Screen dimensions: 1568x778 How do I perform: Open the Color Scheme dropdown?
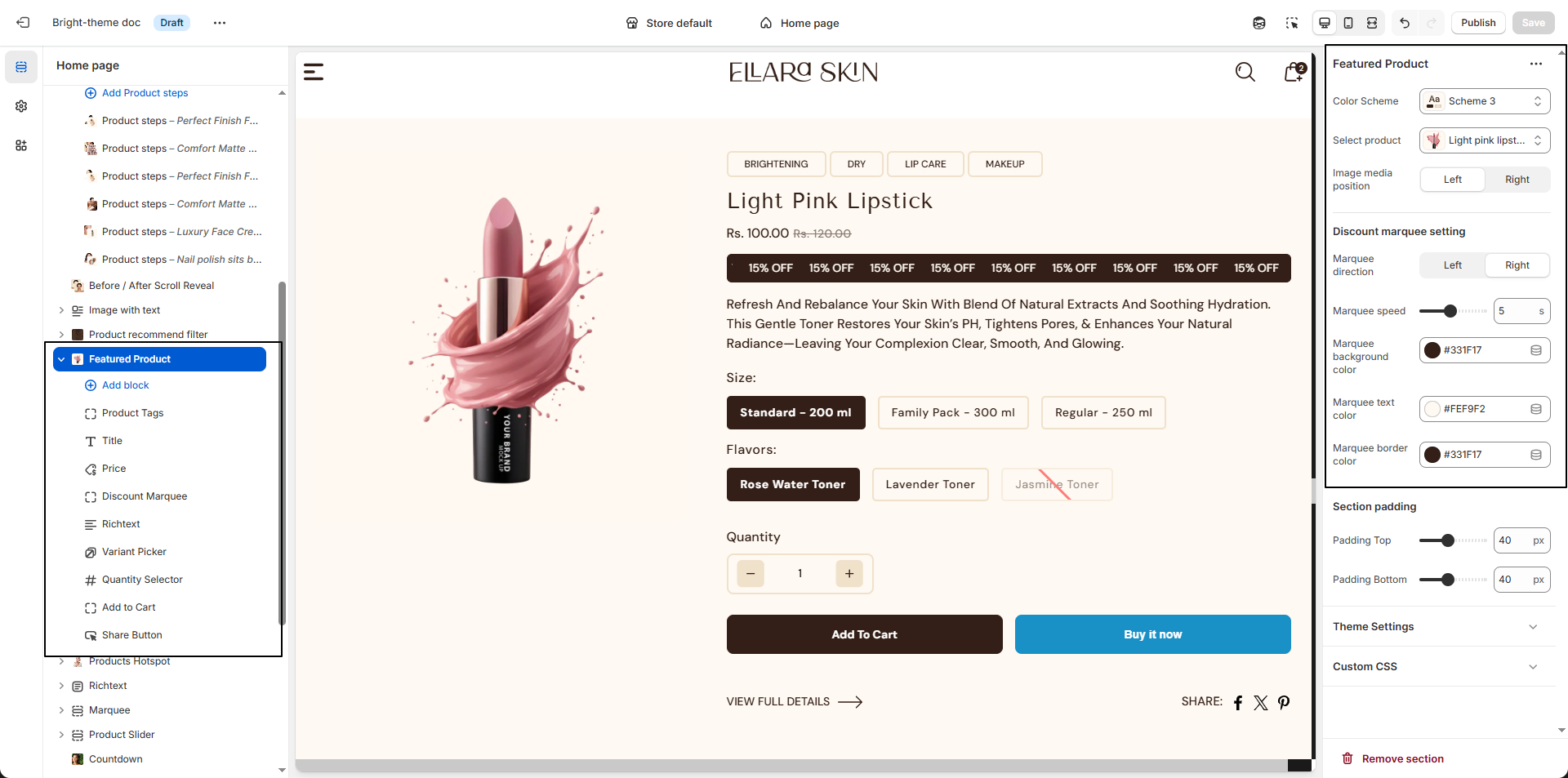click(x=1485, y=101)
